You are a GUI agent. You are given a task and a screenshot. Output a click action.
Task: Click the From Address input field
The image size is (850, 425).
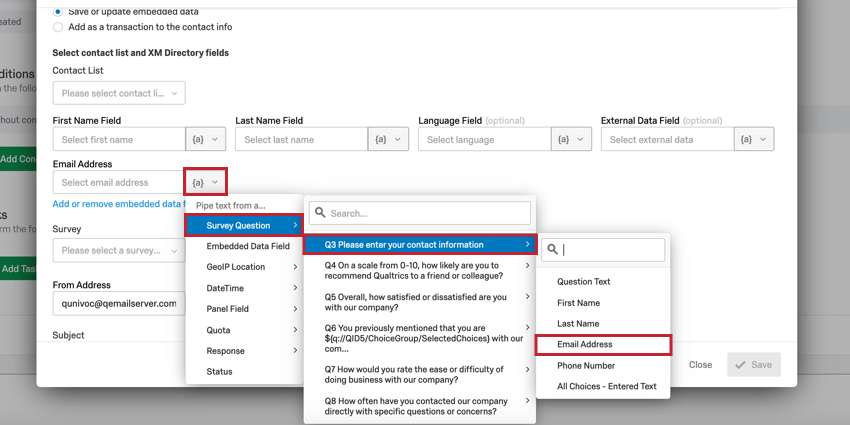coord(119,304)
